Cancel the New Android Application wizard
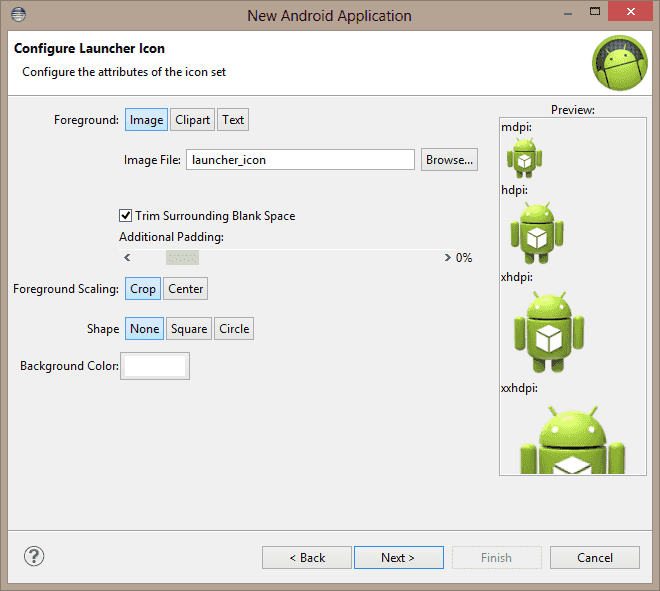Viewport: 660px width, 591px height. click(595, 558)
